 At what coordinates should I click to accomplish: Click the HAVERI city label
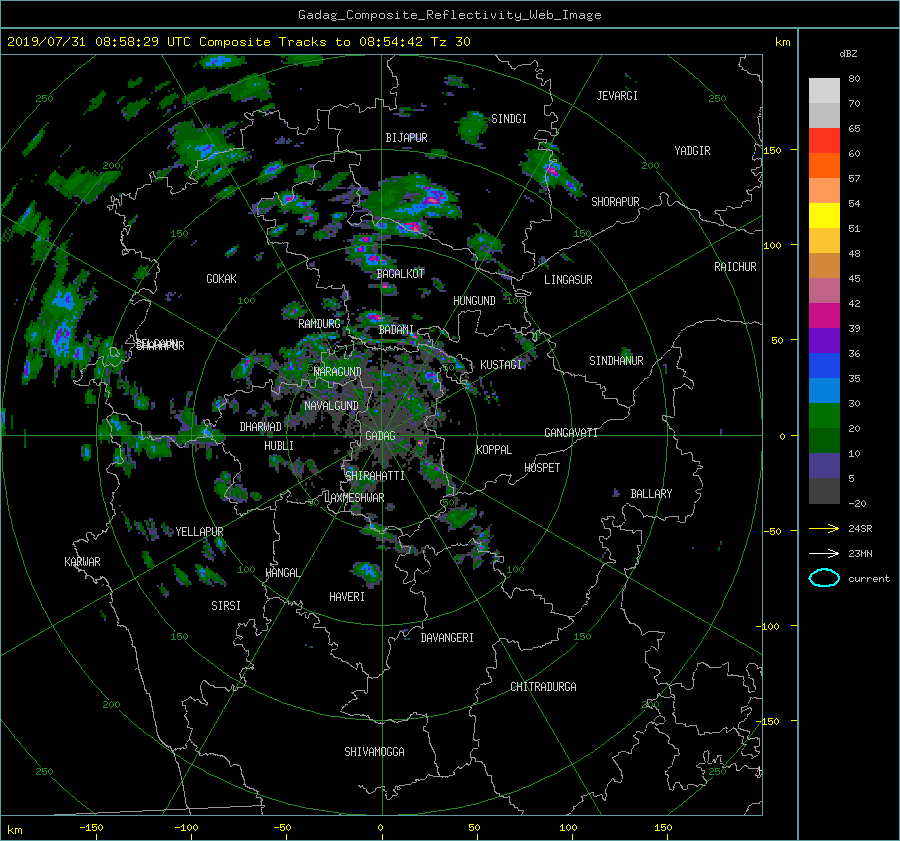click(347, 597)
